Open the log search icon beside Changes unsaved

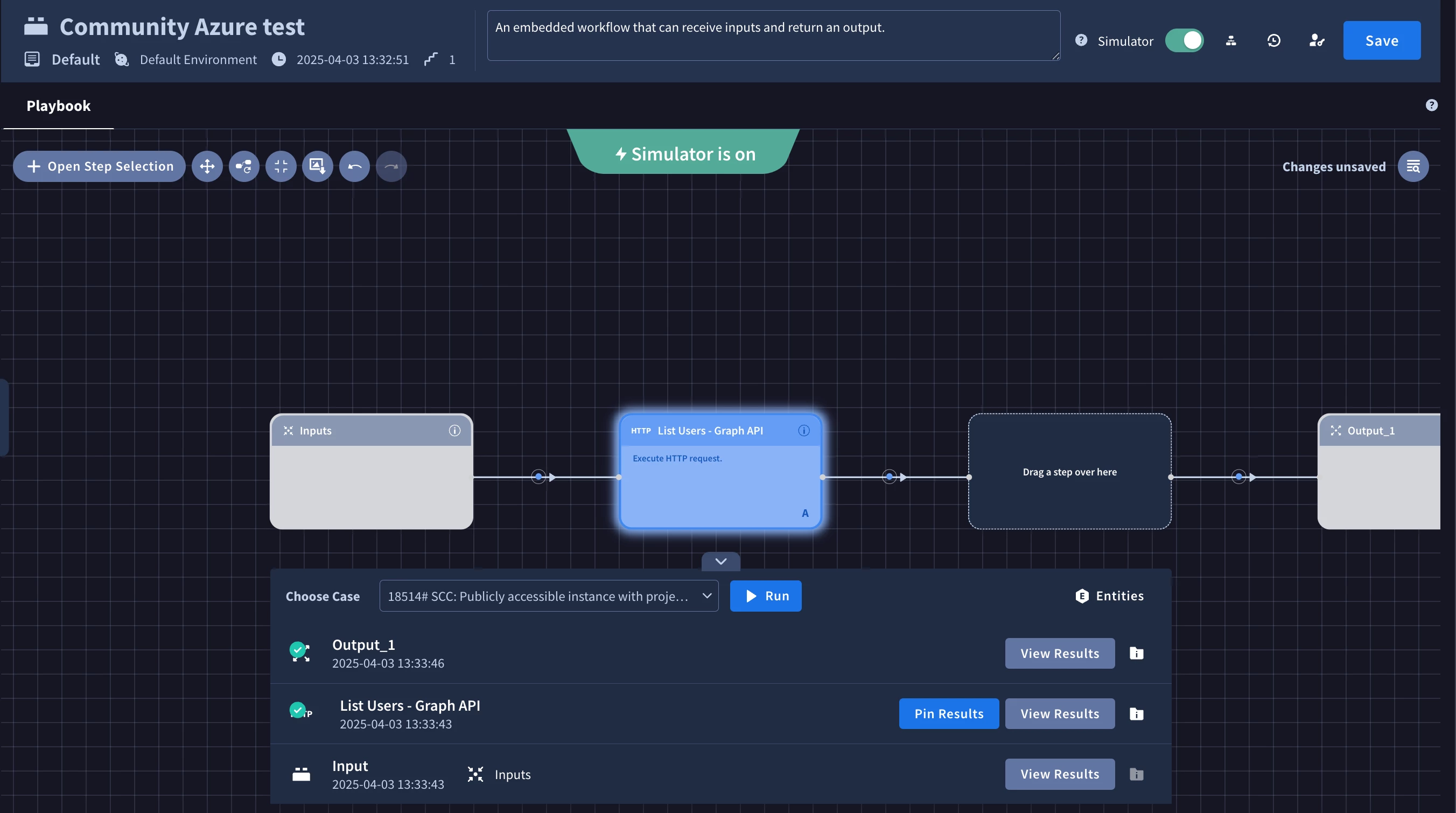coord(1413,166)
